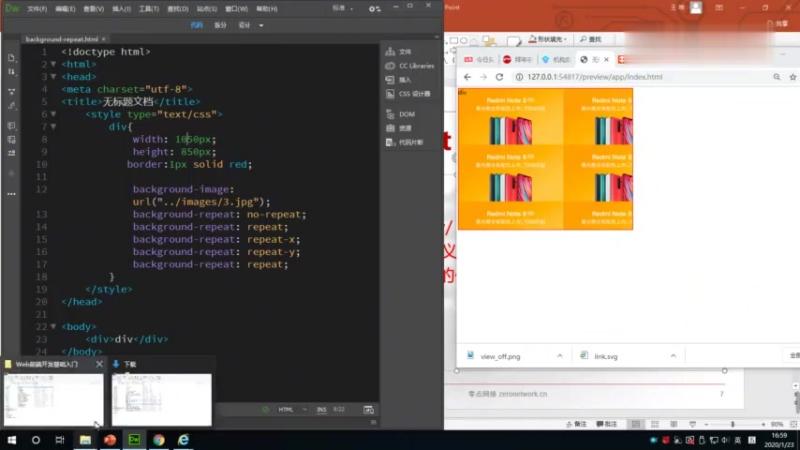
Task: Open the Insert panel in Dreamweaver
Action: (398, 80)
